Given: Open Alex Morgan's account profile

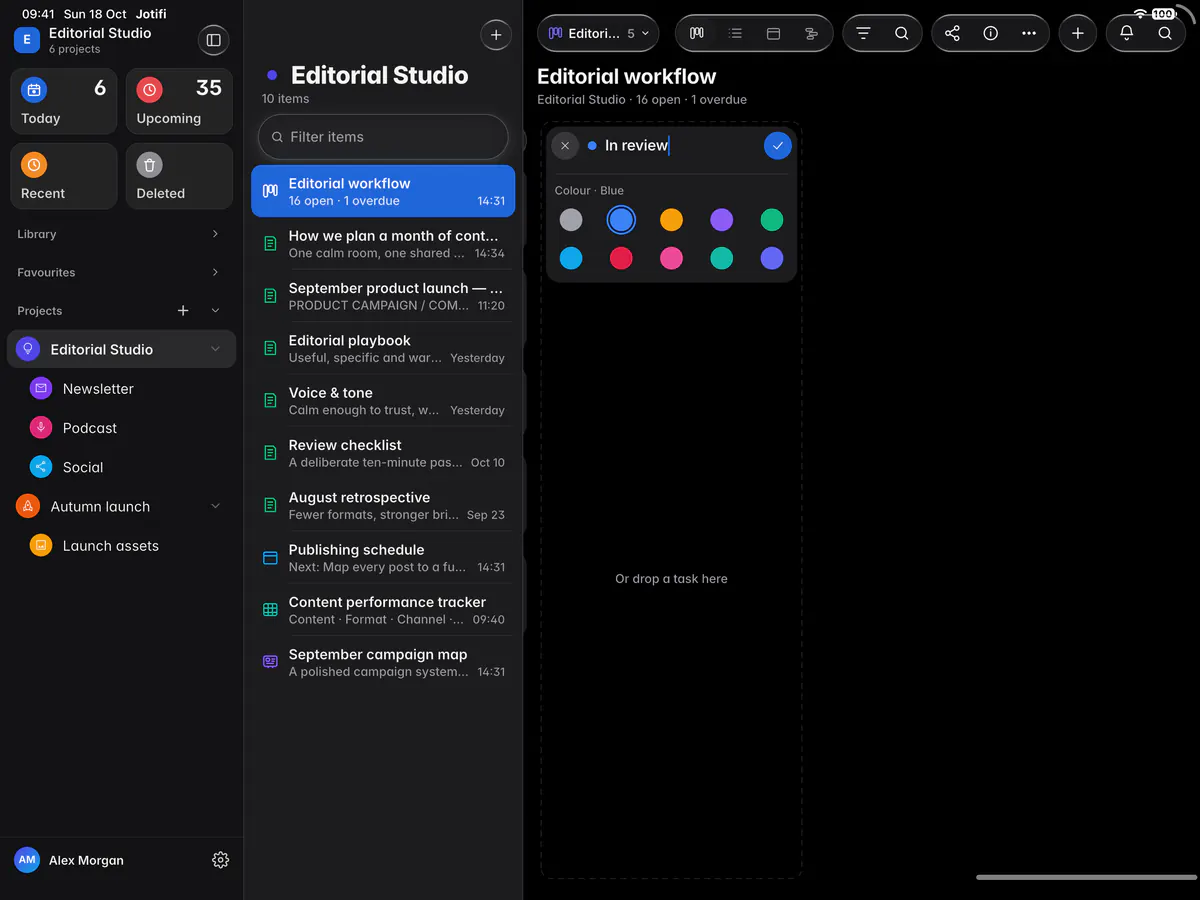Looking at the screenshot, I should click(70, 860).
